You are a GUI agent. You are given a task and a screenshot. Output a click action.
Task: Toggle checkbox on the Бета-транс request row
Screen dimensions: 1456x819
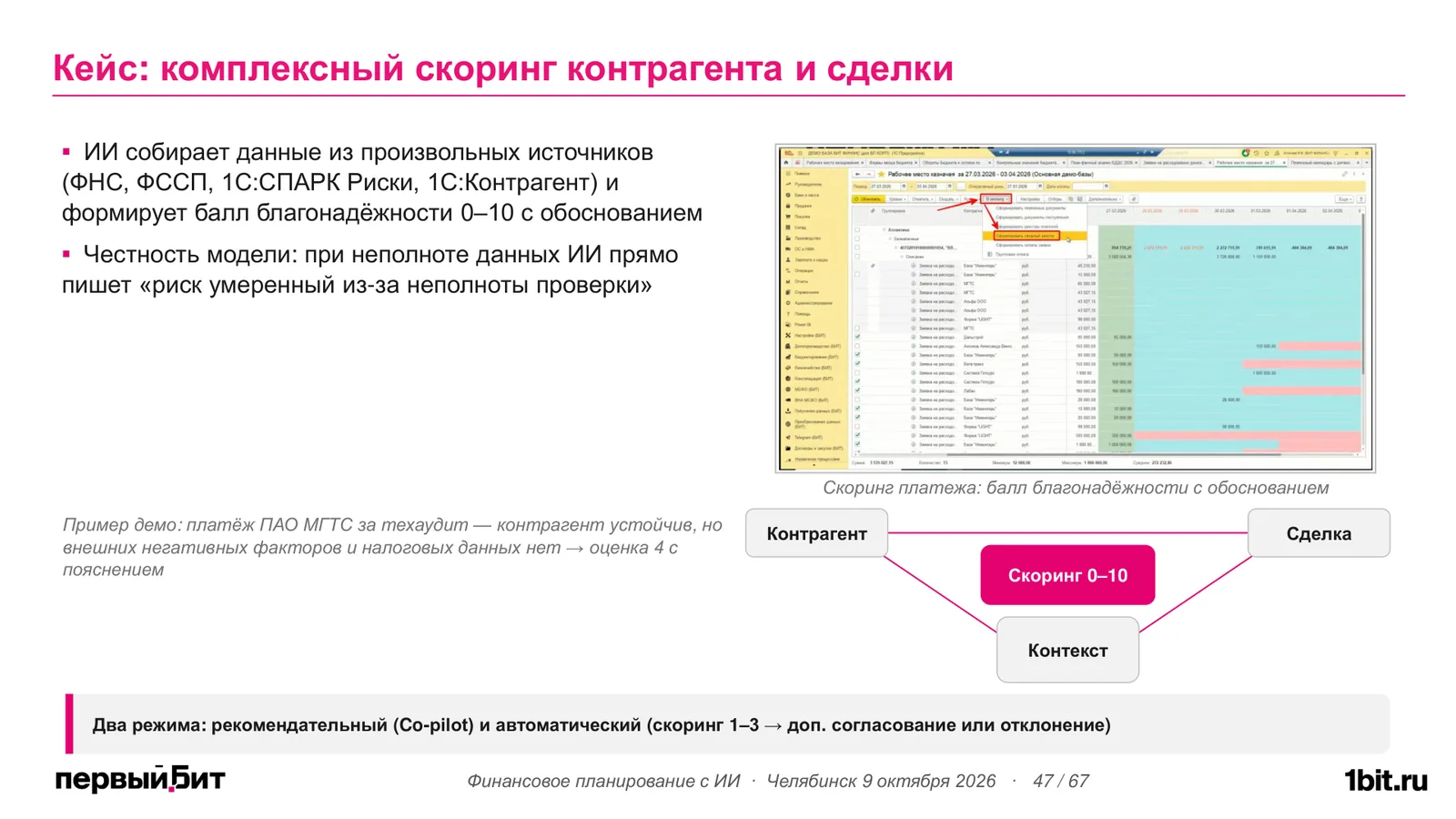point(857,363)
